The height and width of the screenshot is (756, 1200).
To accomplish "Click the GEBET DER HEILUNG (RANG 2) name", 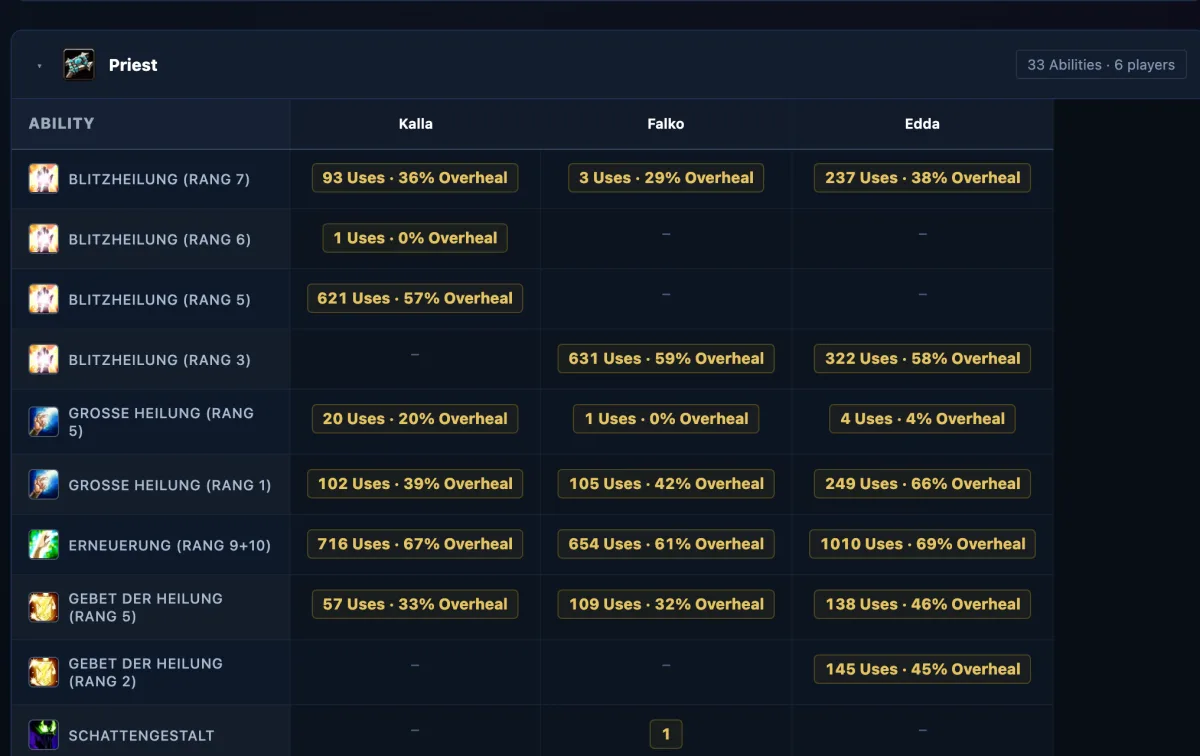I will (146, 672).
